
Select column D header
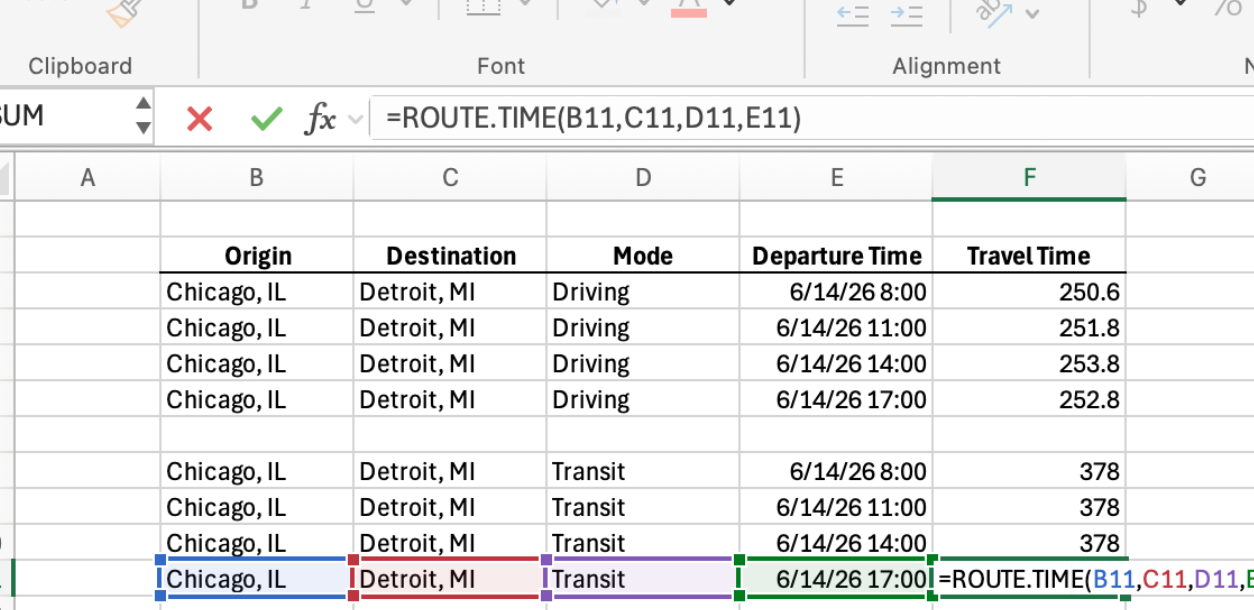[643, 178]
